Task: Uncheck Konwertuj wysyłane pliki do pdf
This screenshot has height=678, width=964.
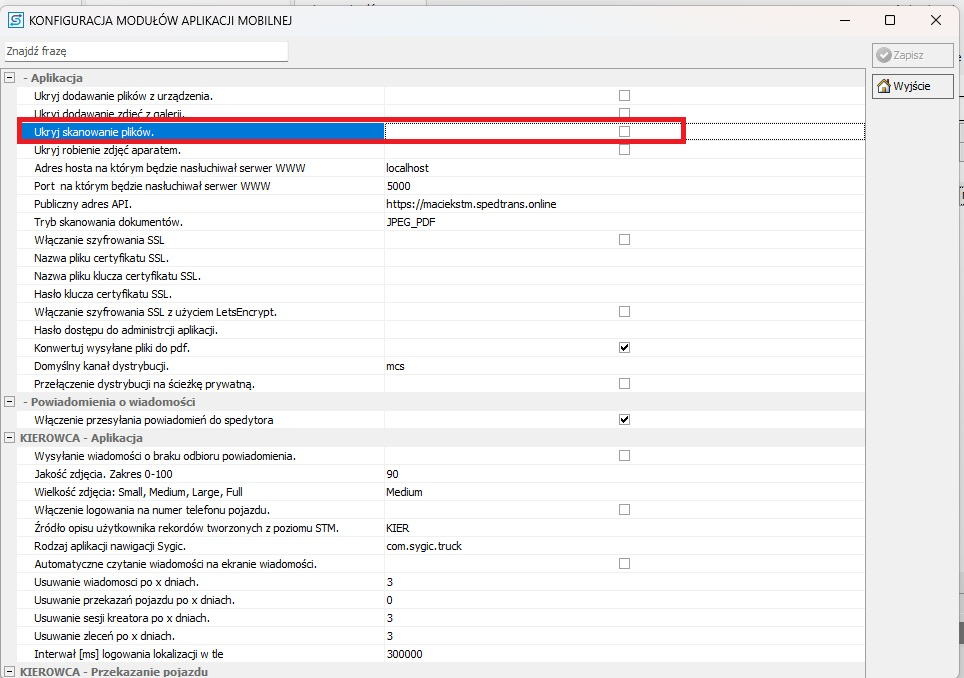Action: pos(625,348)
